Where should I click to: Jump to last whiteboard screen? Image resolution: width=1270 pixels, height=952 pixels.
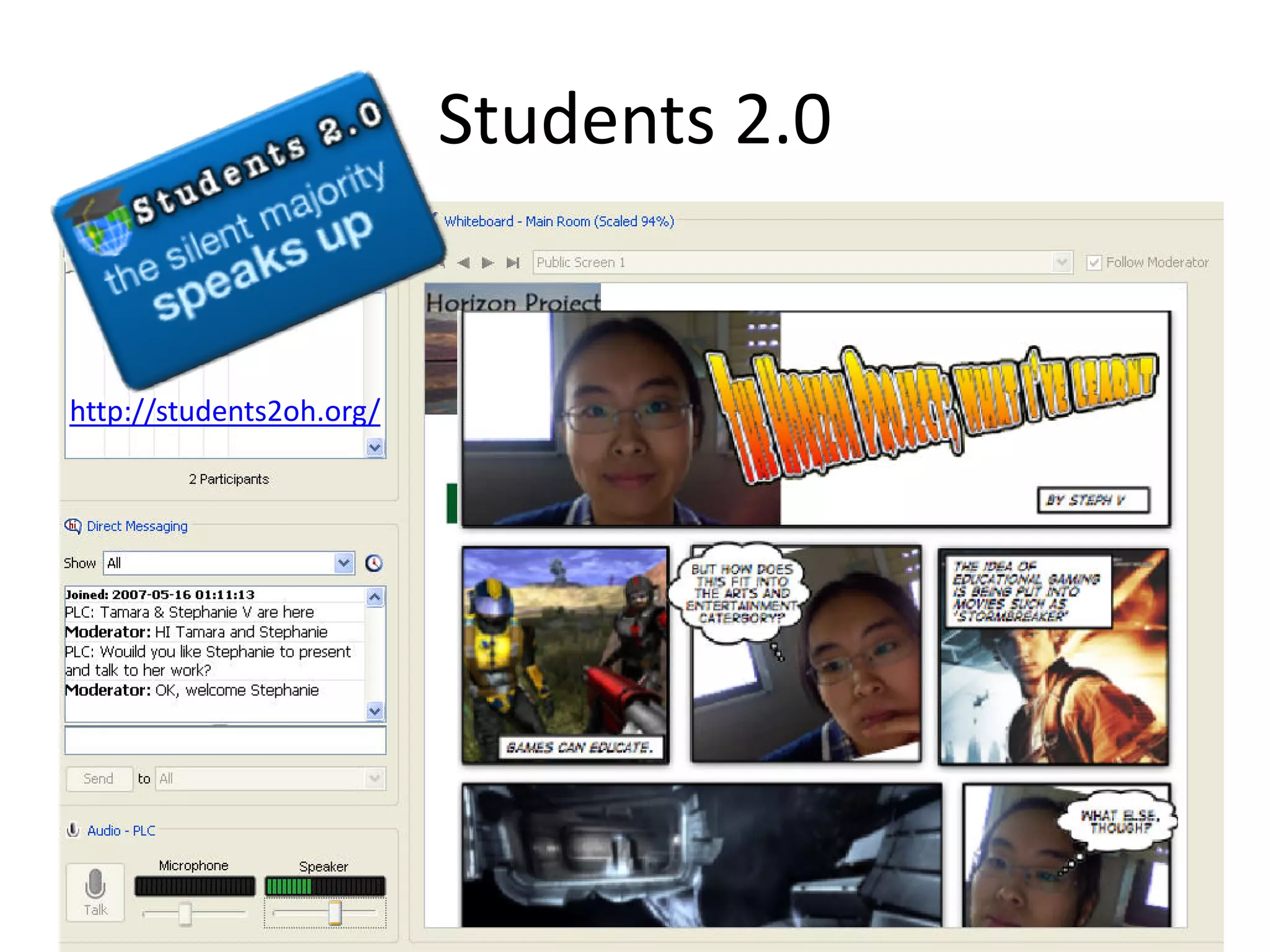click(513, 263)
